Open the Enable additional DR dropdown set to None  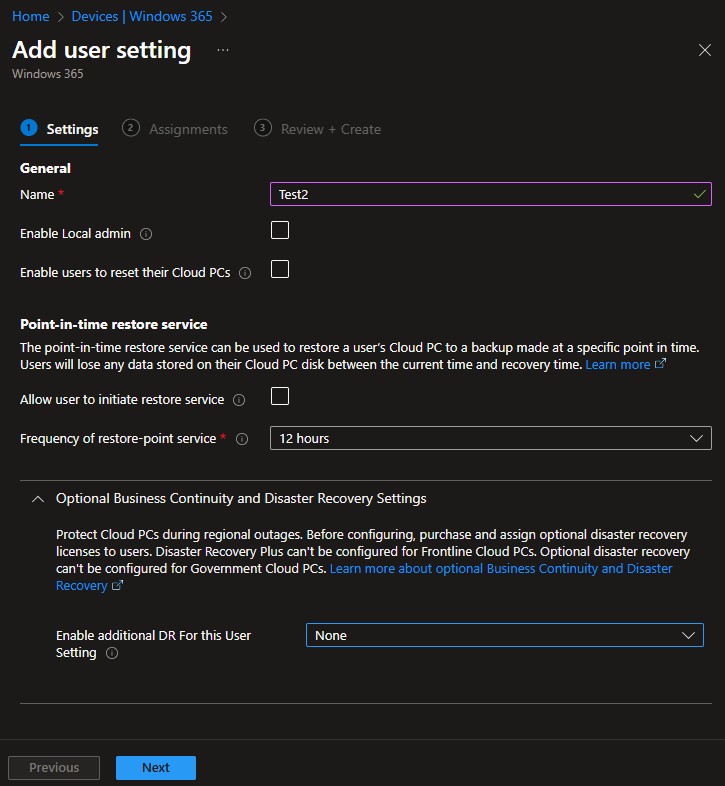(x=504, y=635)
